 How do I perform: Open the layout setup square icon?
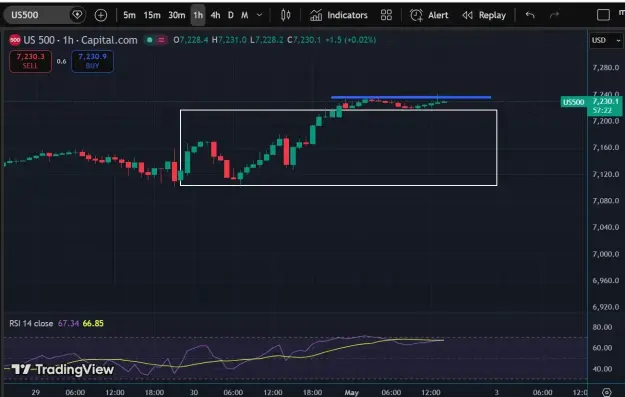(603, 15)
